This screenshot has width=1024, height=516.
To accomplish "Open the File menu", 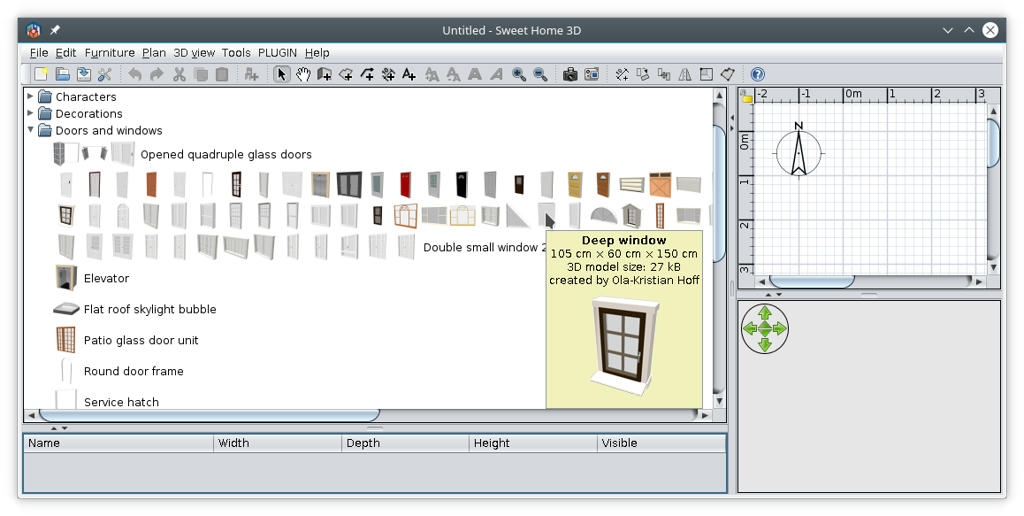I will click(39, 53).
